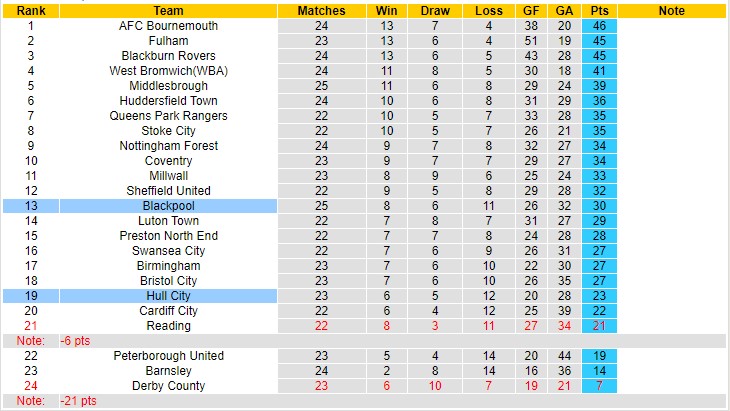Click the Note column header
730x411 pixels.
tap(672, 11)
